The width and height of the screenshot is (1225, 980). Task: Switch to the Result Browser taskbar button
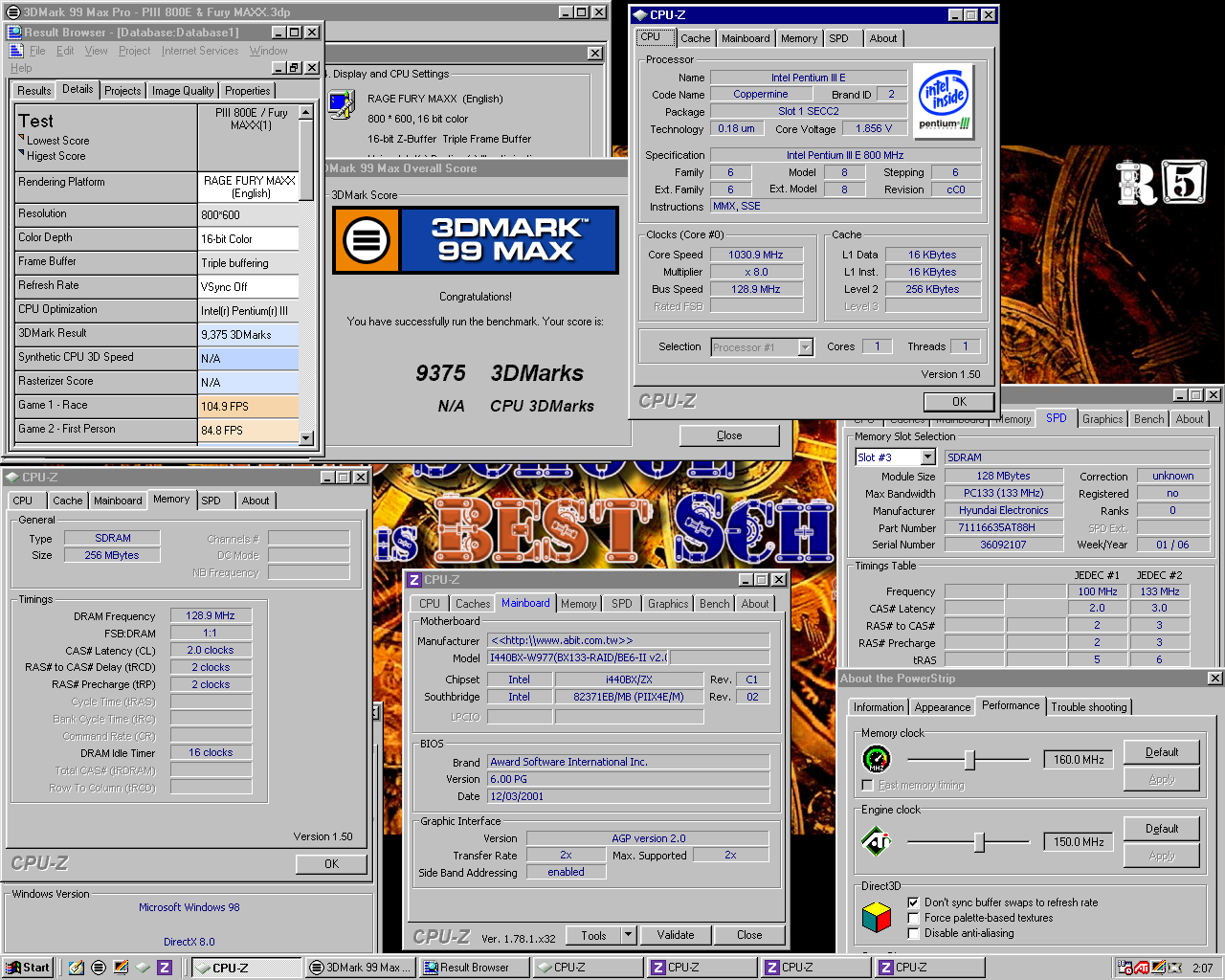[474, 968]
